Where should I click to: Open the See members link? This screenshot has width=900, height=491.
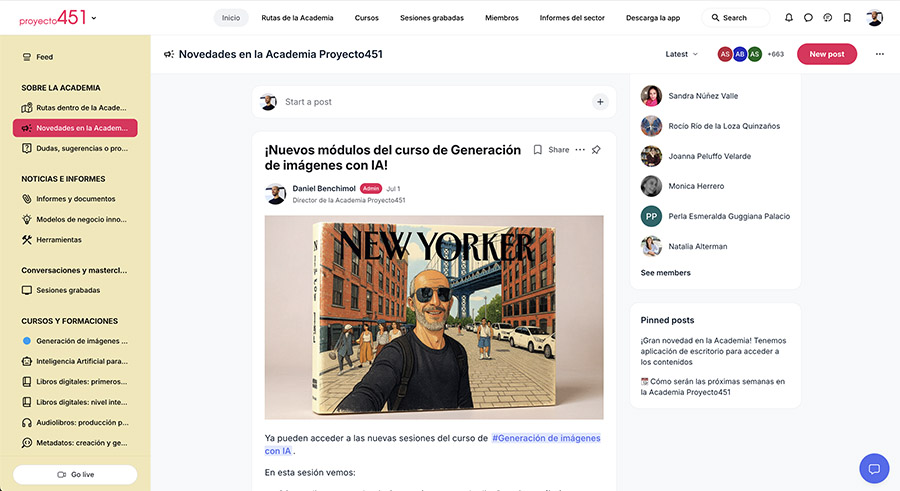coord(665,273)
